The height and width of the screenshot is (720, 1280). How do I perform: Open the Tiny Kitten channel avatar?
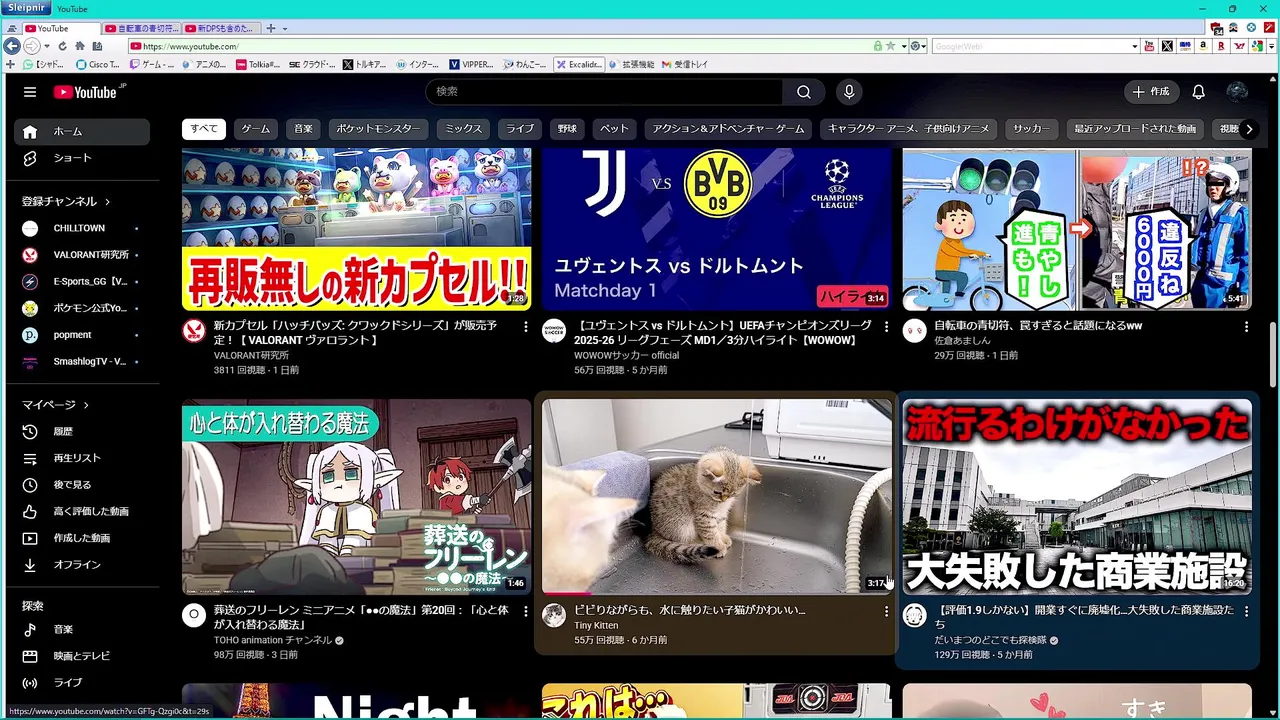[x=554, y=615]
